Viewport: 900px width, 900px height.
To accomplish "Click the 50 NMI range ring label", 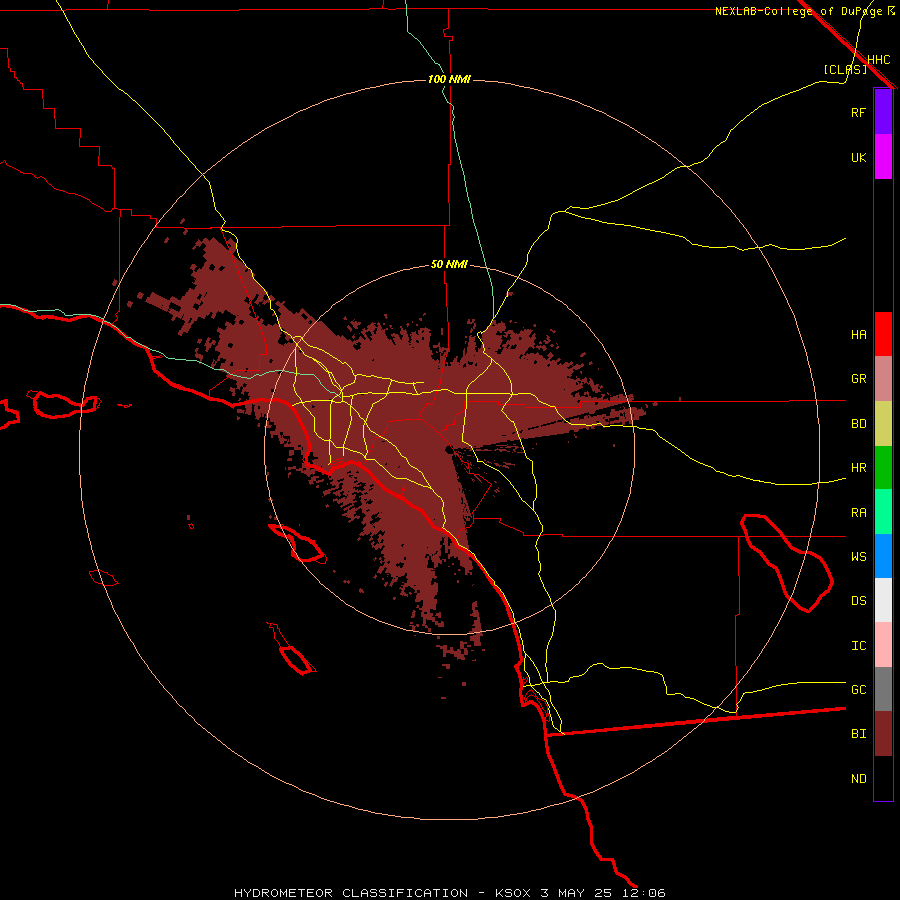I will point(449,265).
